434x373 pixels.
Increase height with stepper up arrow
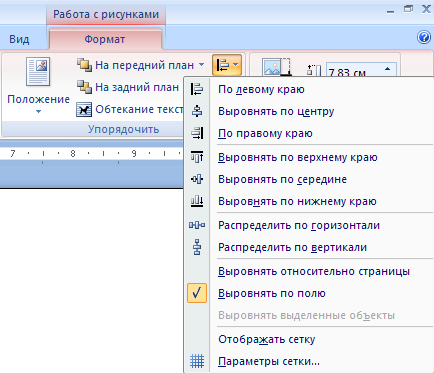click(x=388, y=69)
